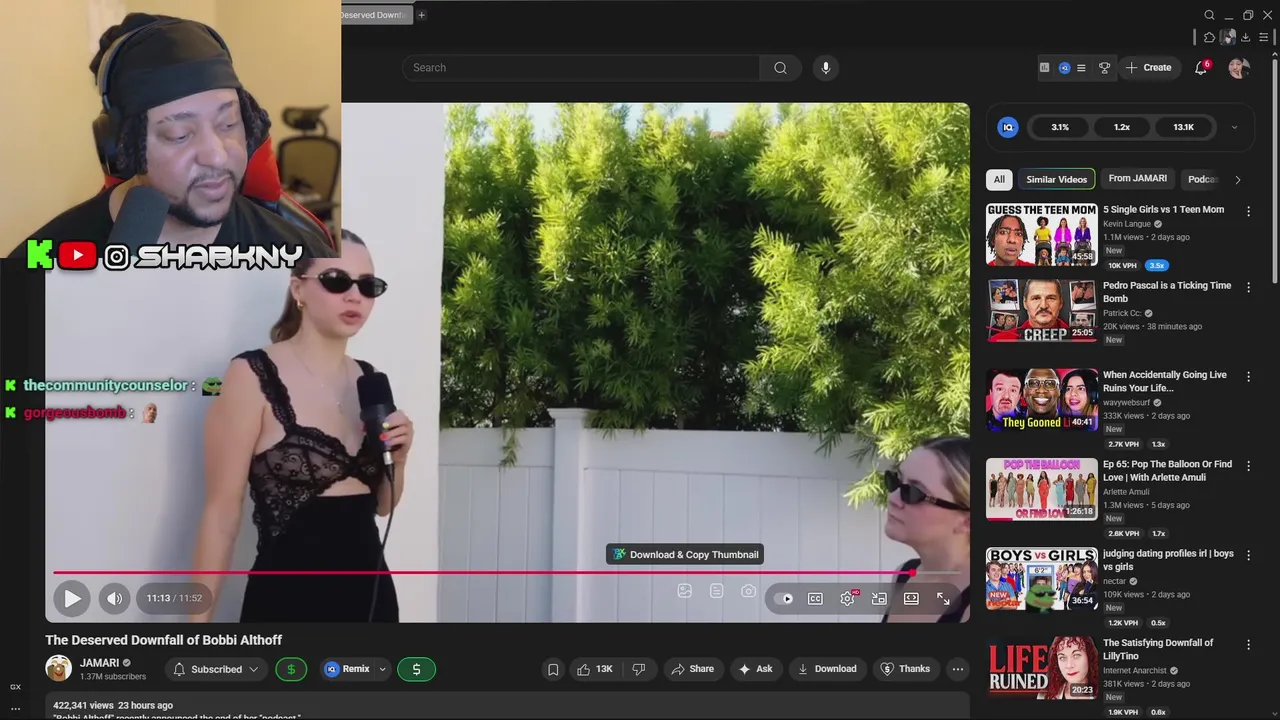
Task: Open options for When Accidentally Going Live video
Action: click(x=1248, y=377)
